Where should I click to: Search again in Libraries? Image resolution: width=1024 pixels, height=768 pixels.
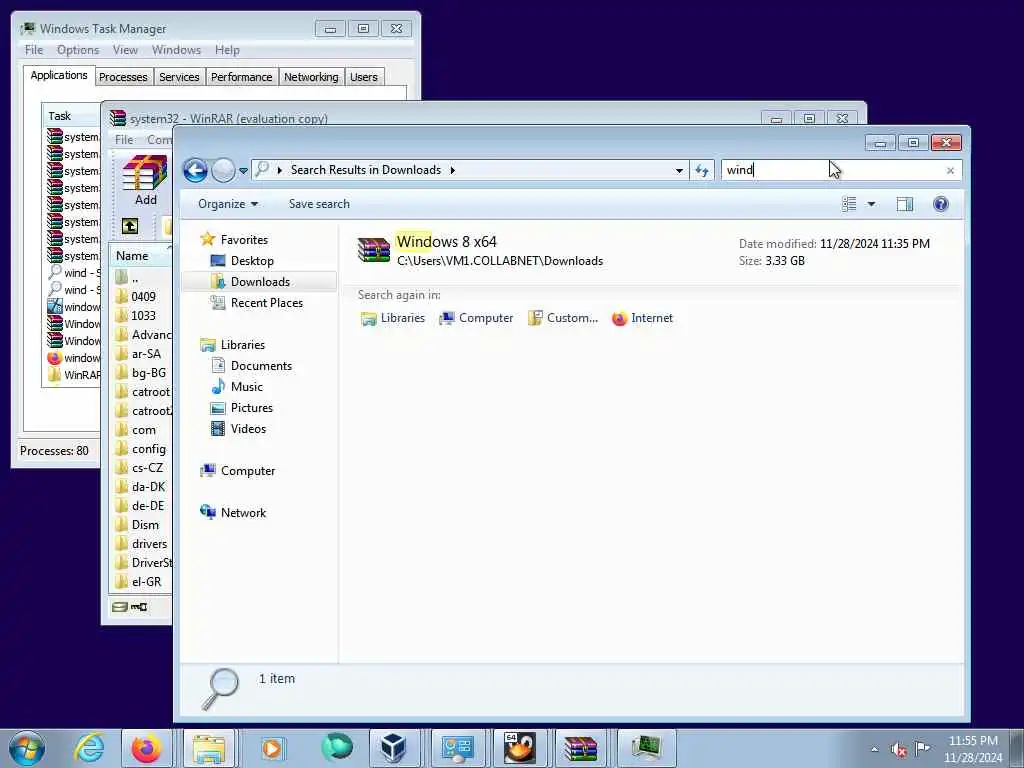coord(393,318)
